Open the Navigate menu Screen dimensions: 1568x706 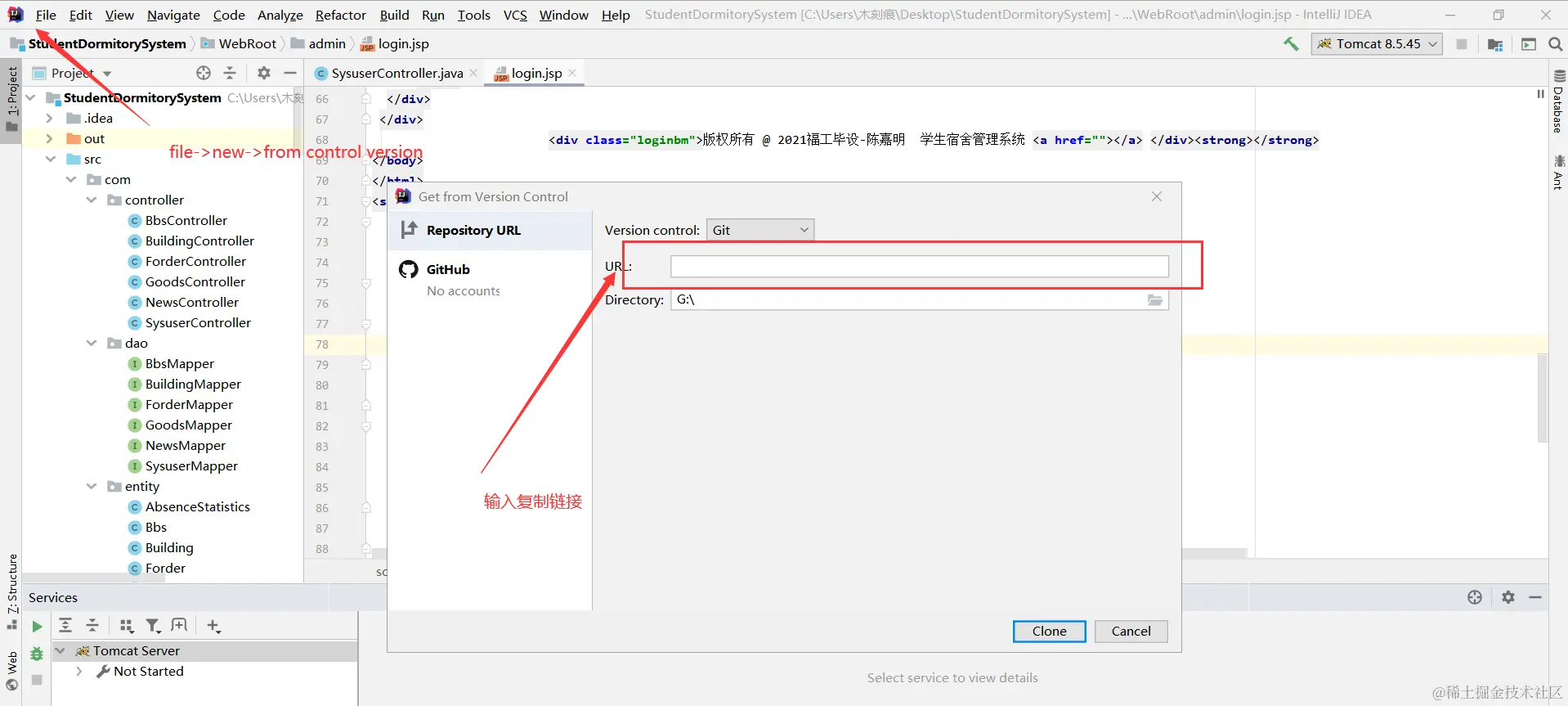tap(173, 15)
